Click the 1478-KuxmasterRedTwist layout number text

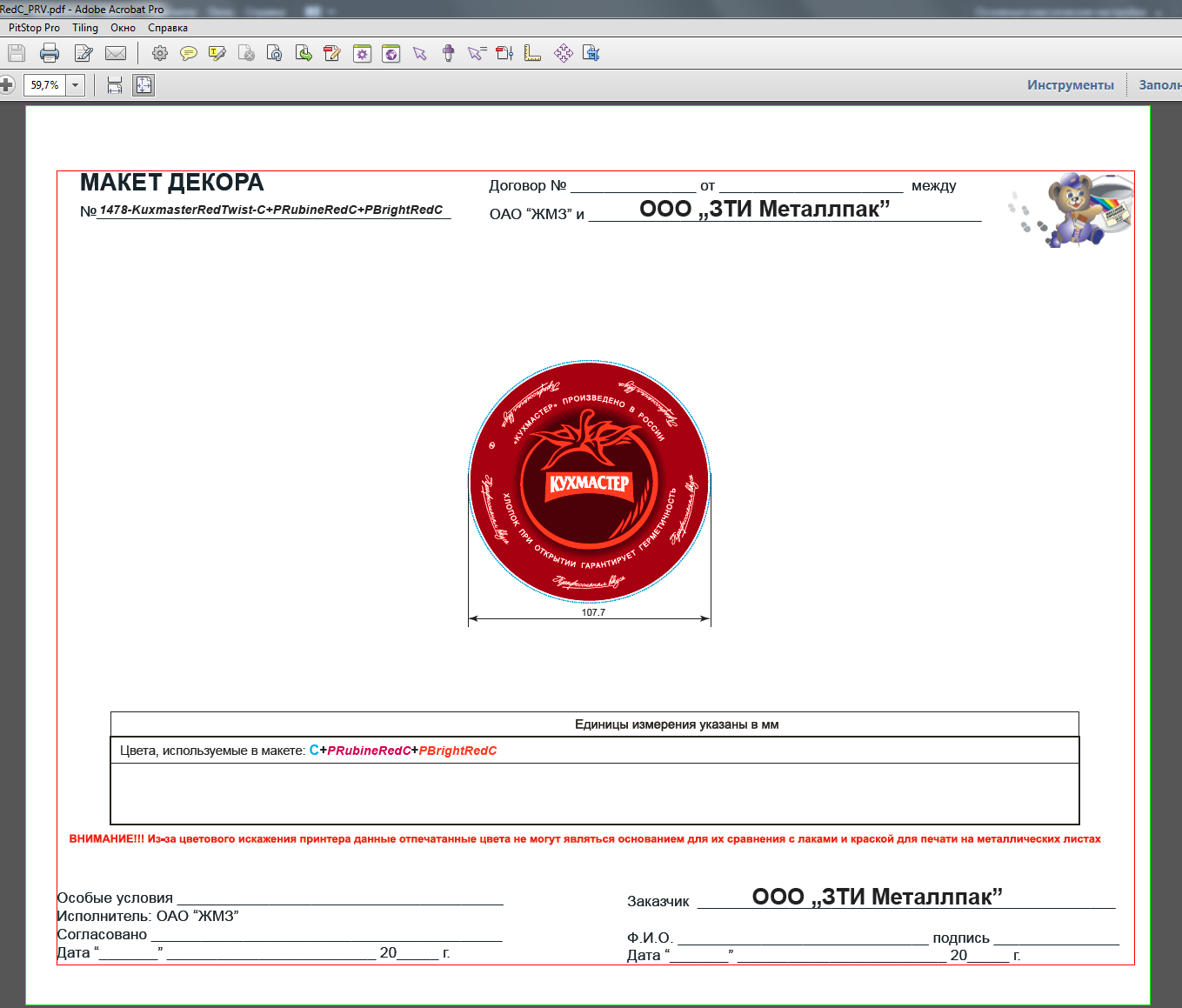click(x=271, y=210)
